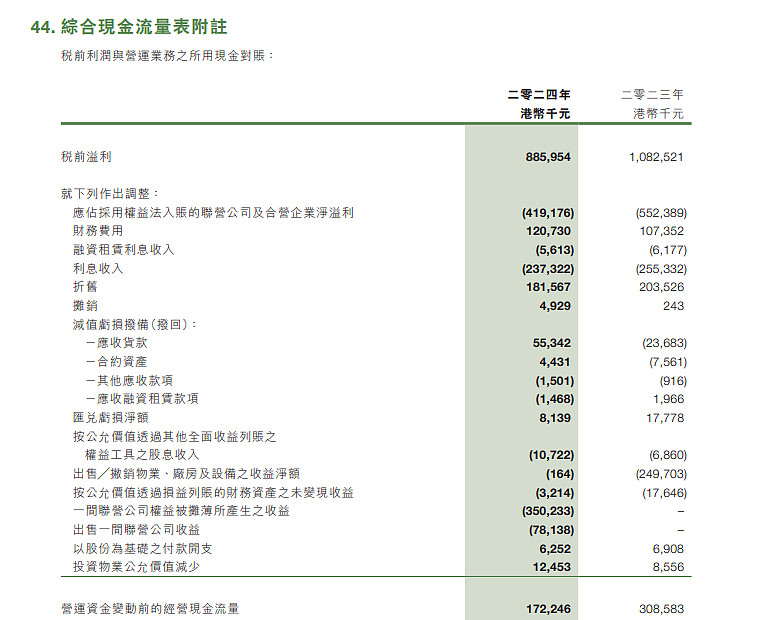Click the section heading 44. 綜合現金流量表附註
The height and width of the screenshot is (620, 761).
click(129, 27)
